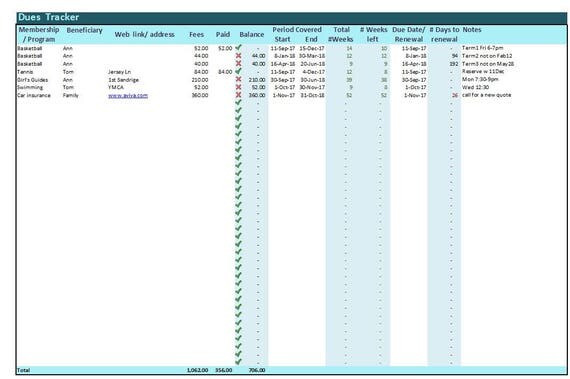The image size is (570, 379).
Task: Select the 20-Jun-18 end date cell
Action: point(313,64)
